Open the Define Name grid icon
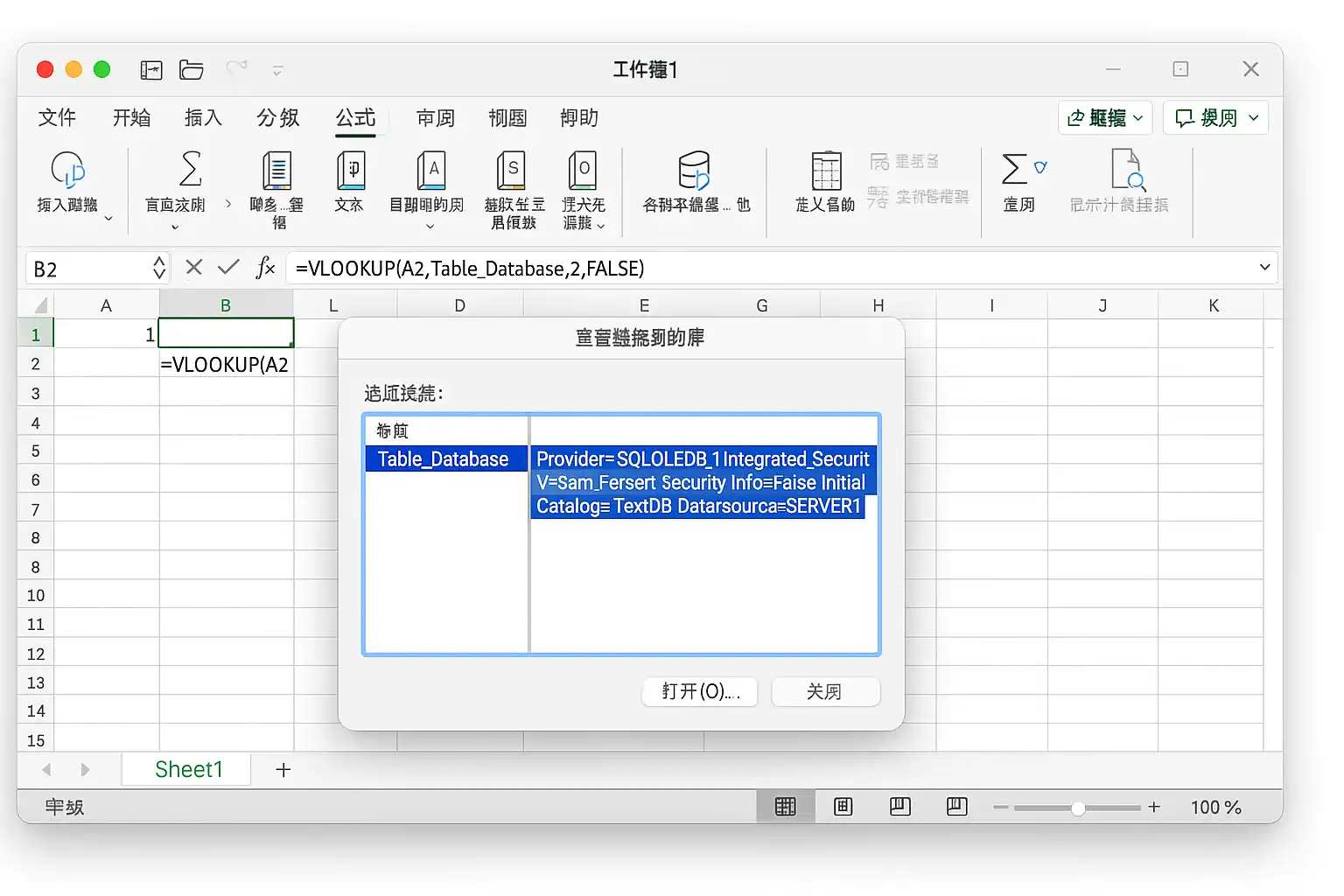Screen dimensions: 1344x896 [825, 171]
